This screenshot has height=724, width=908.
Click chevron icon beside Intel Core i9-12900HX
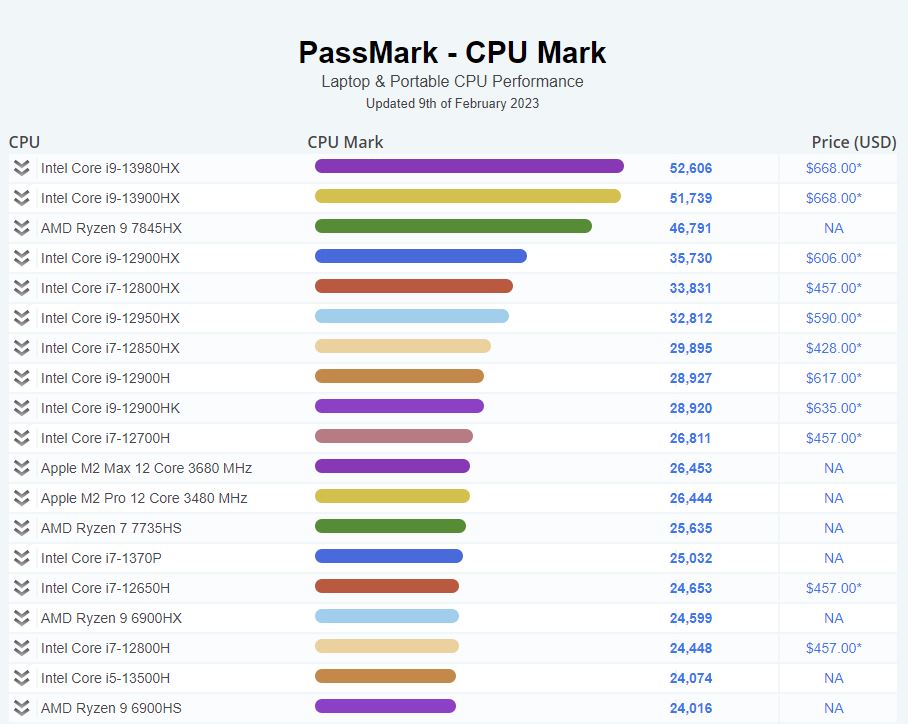[x=22, y=258]
